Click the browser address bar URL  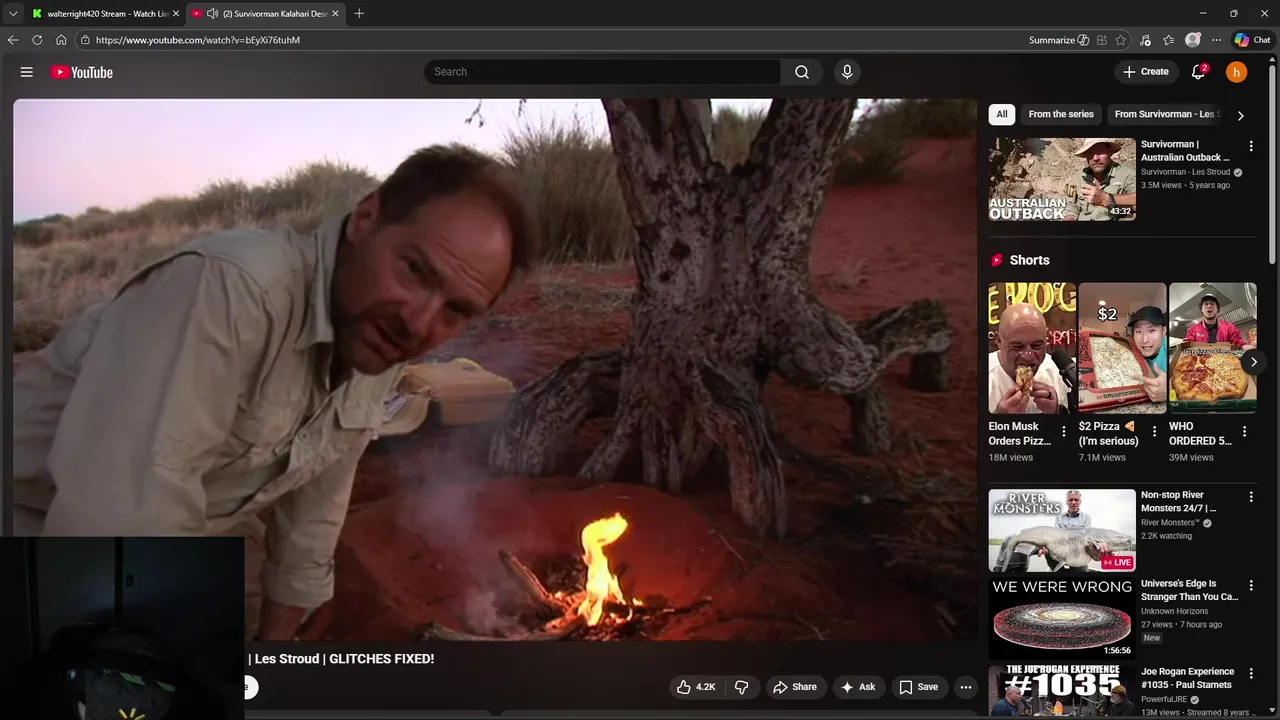pos(198,40)
